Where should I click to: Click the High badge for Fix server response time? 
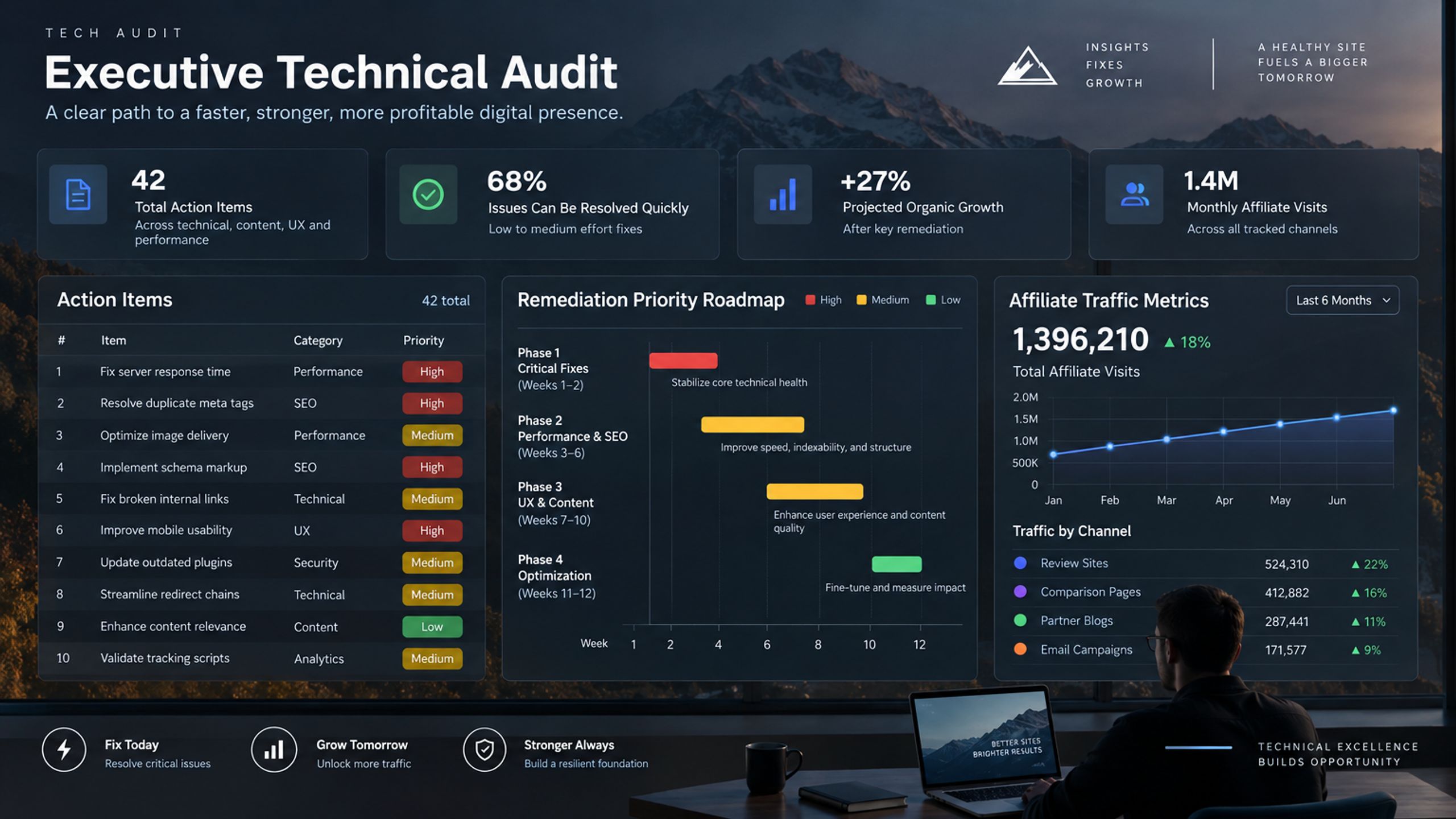(x=432, y=372)
